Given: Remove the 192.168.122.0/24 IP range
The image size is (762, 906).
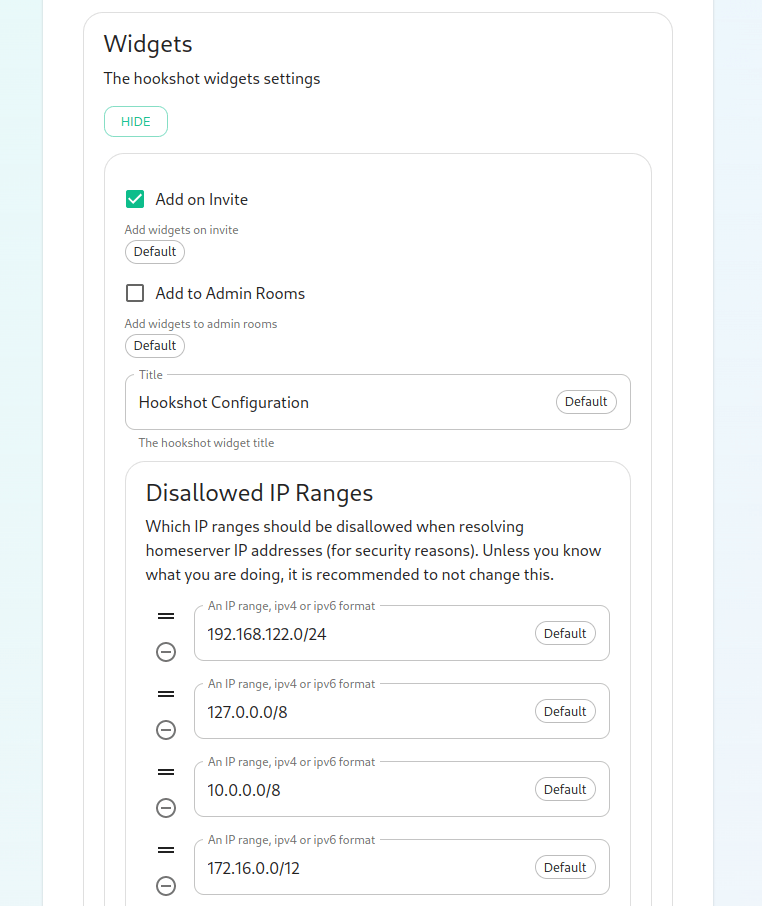Looking at the screenshot, I should click(x=166, y=652).
